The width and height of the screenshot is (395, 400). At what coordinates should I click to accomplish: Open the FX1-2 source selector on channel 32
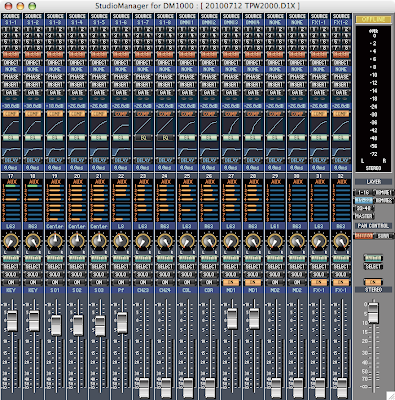341,22
